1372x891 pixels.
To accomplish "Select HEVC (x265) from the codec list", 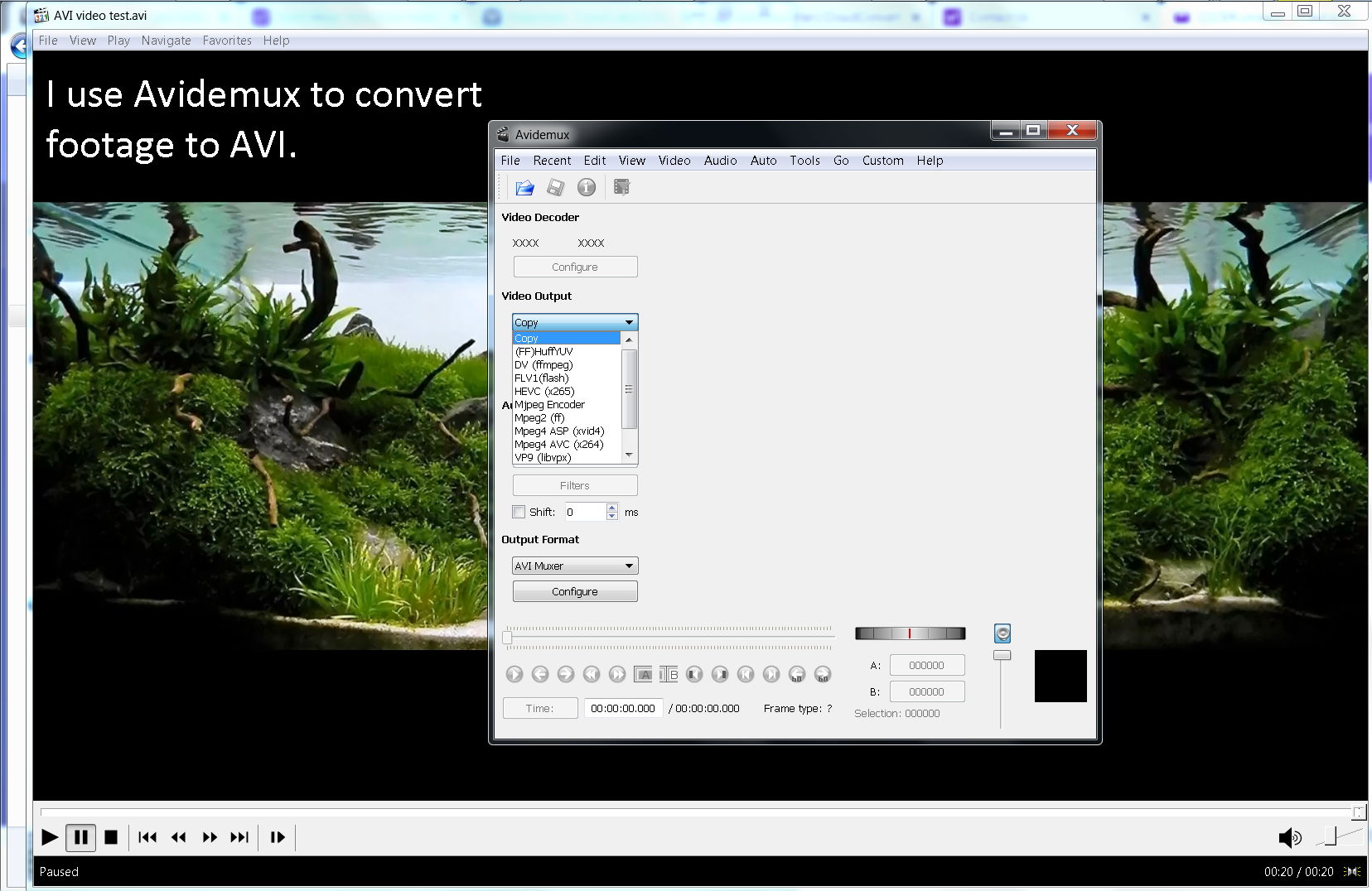I will click(567, 391).
